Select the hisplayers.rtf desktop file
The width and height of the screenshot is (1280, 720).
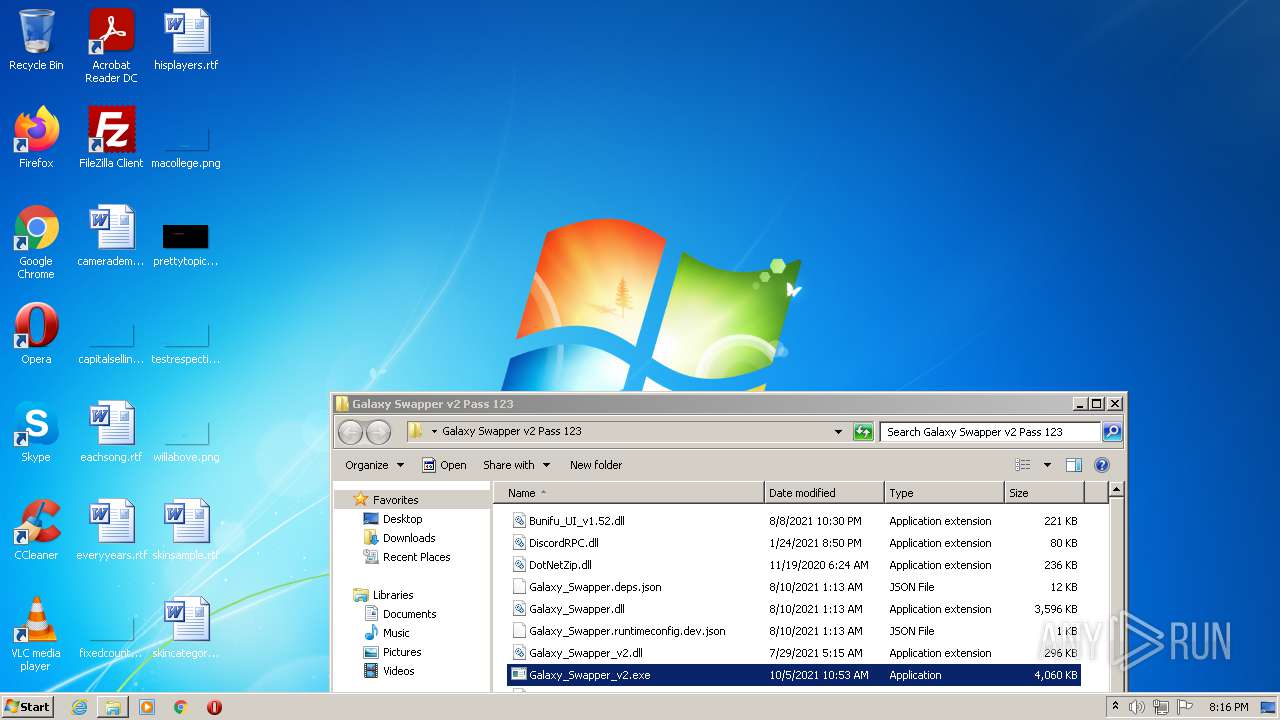(186, 40)
